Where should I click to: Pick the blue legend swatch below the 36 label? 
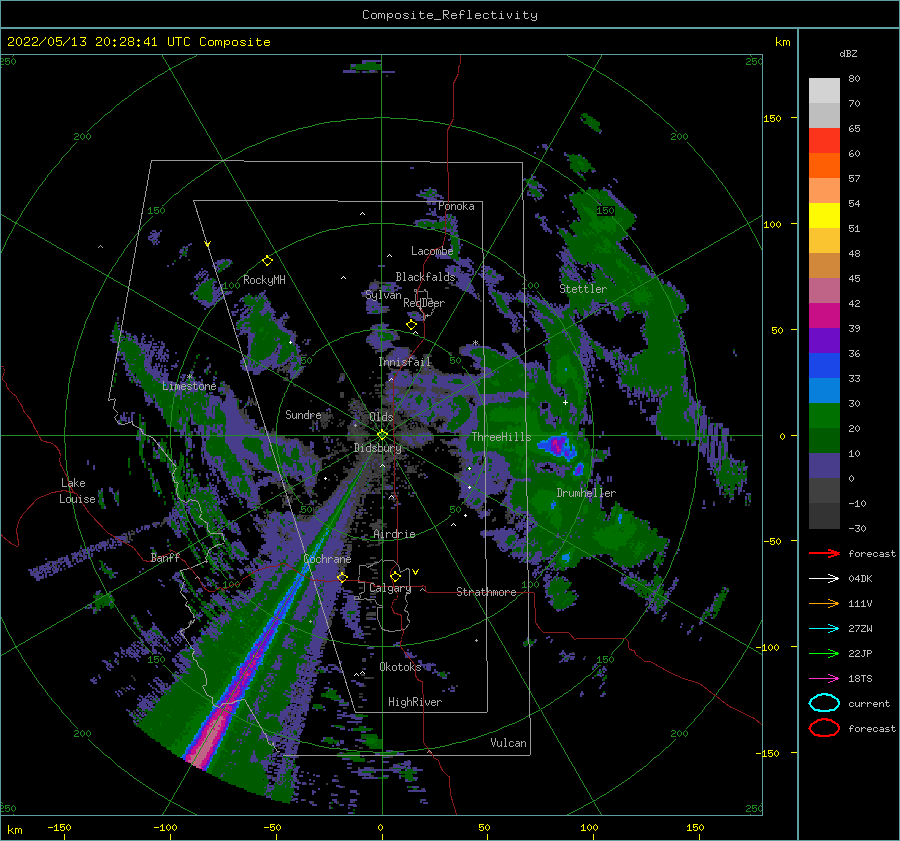click(824, 365)
